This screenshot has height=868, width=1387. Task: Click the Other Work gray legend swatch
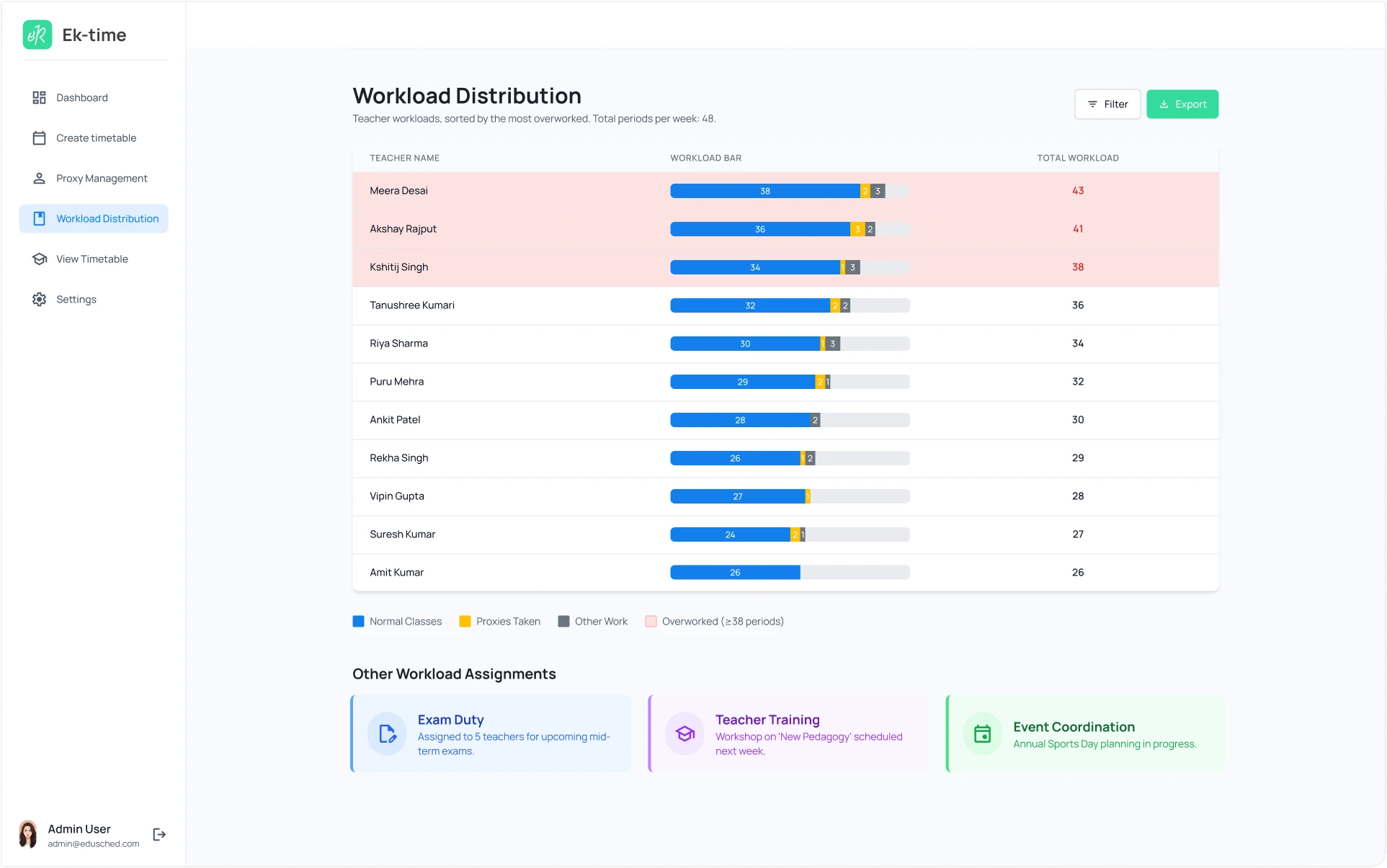pyautogui.click(x=563, y=622)
